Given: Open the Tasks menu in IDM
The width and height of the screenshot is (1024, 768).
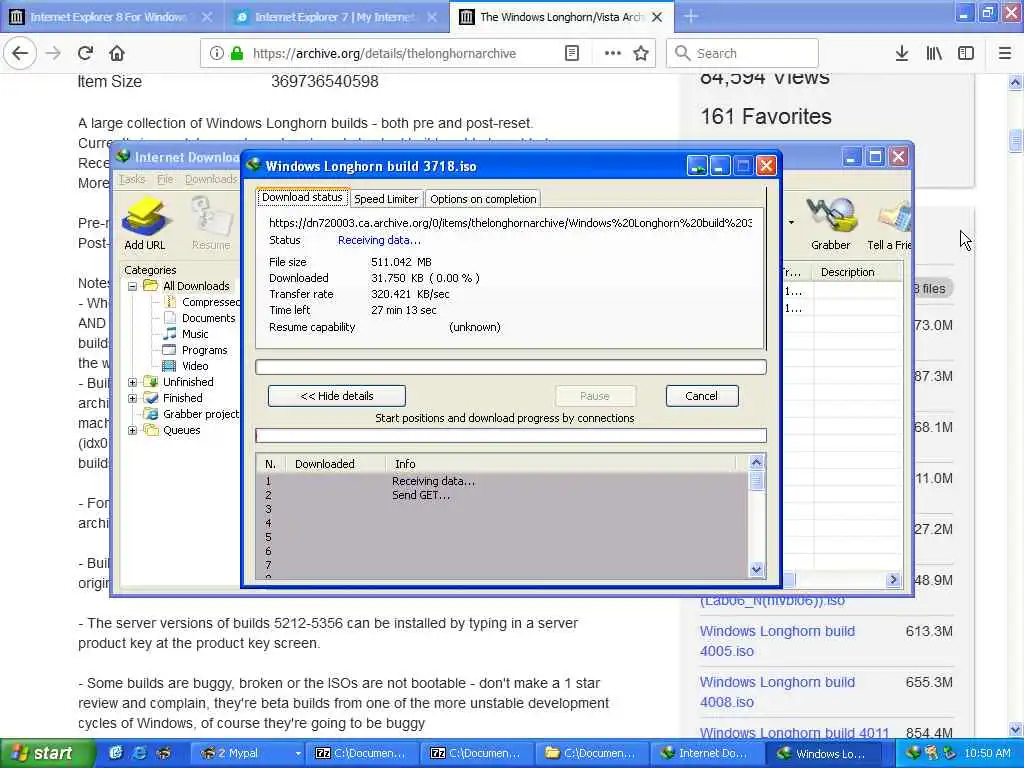Looking at the screenshot, I should pos(132,179).
